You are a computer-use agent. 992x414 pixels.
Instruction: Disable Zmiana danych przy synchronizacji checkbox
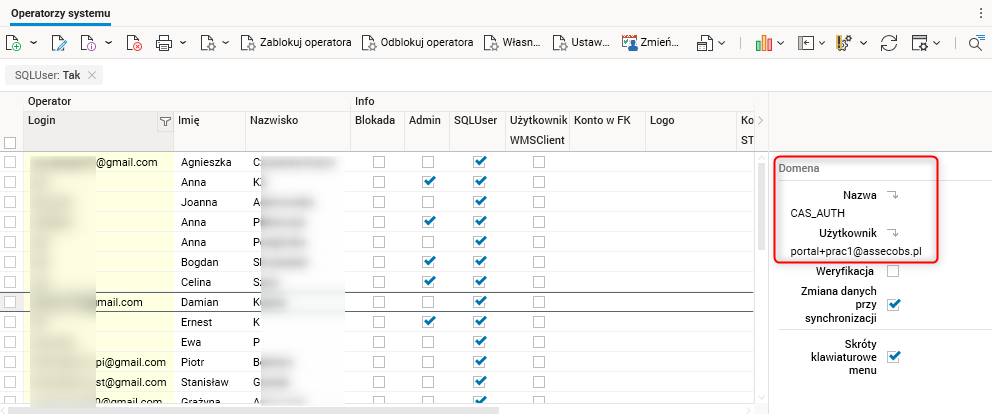click(x=893, y=304)
